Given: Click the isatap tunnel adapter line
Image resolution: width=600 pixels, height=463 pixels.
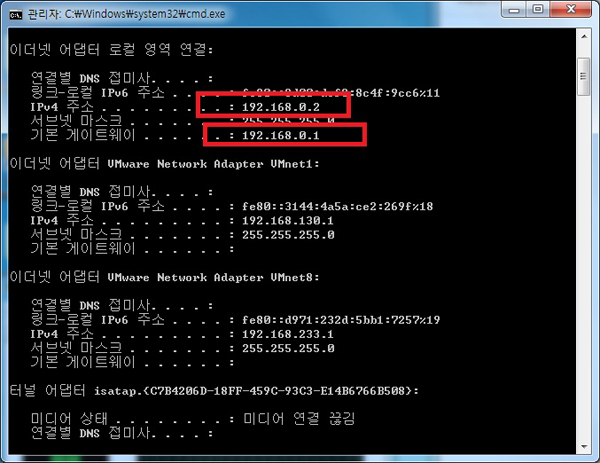Looking at the screenshot, I should pyautogui.click(x=214, y=391).
